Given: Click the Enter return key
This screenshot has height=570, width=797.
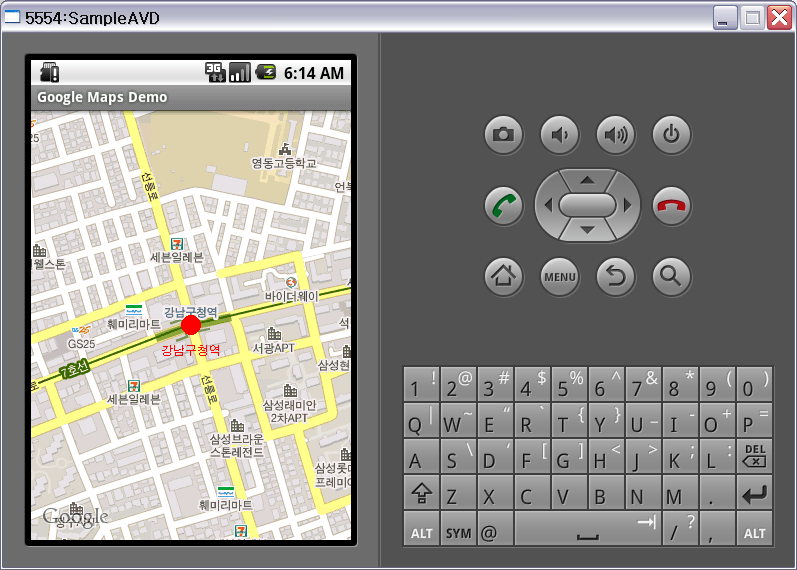Looking at the screenshot, I should click(x=754, y=492).
